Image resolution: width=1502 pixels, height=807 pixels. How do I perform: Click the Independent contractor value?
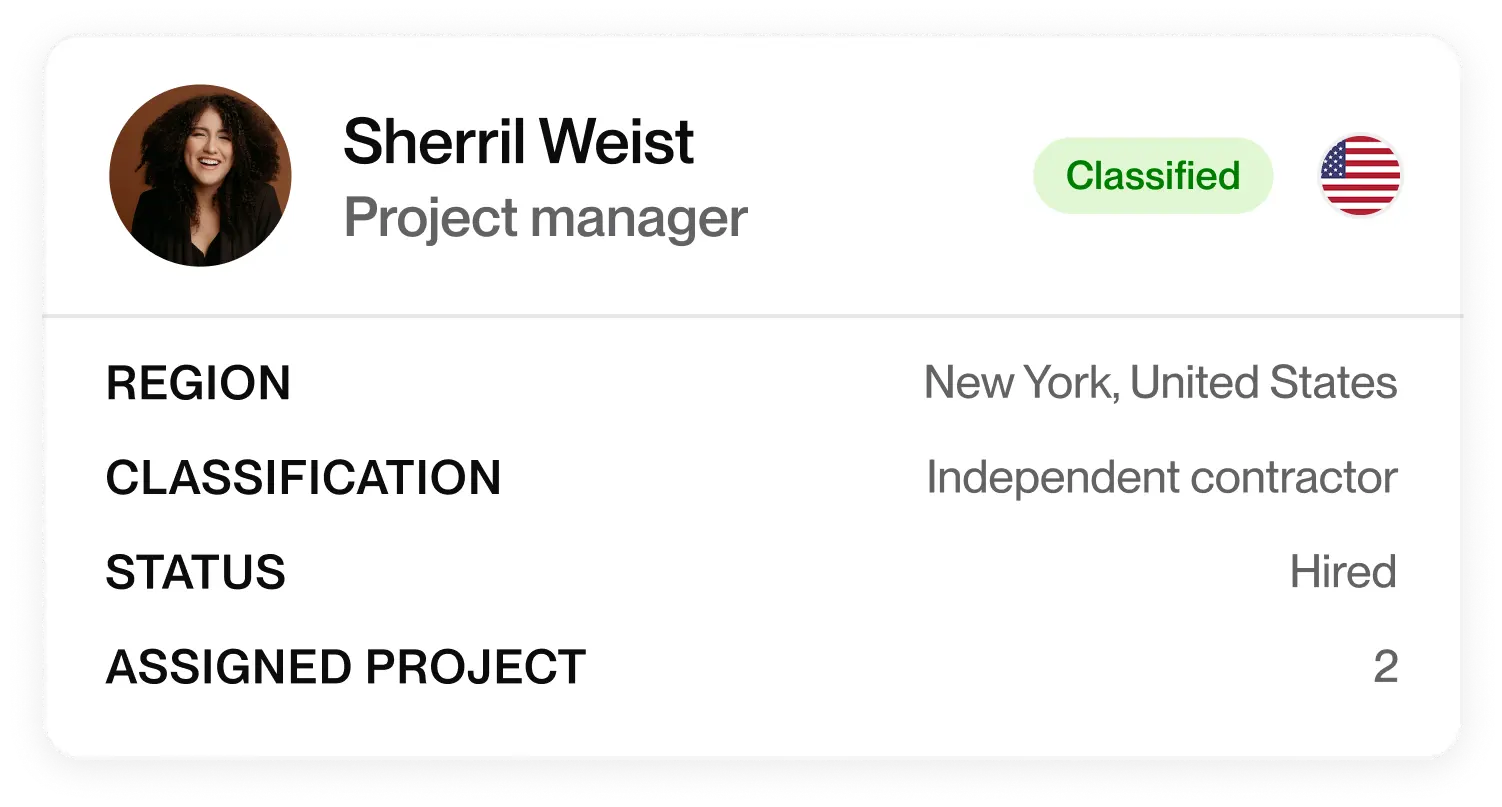pos(1162,476)
